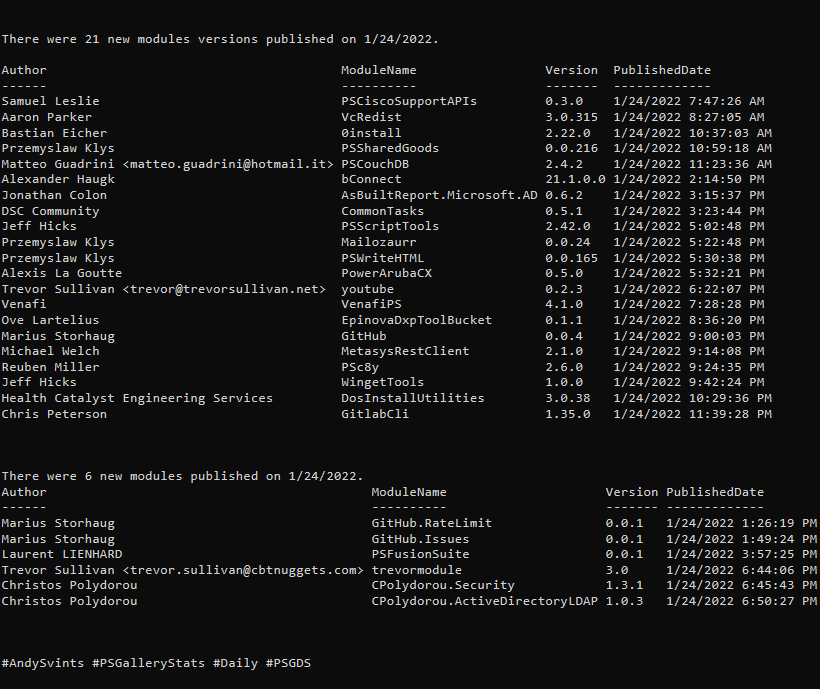Click version 0.0.165 of PSWriteHTML
The width and height of the screenshot is (820, 689).
coord(572,258)
